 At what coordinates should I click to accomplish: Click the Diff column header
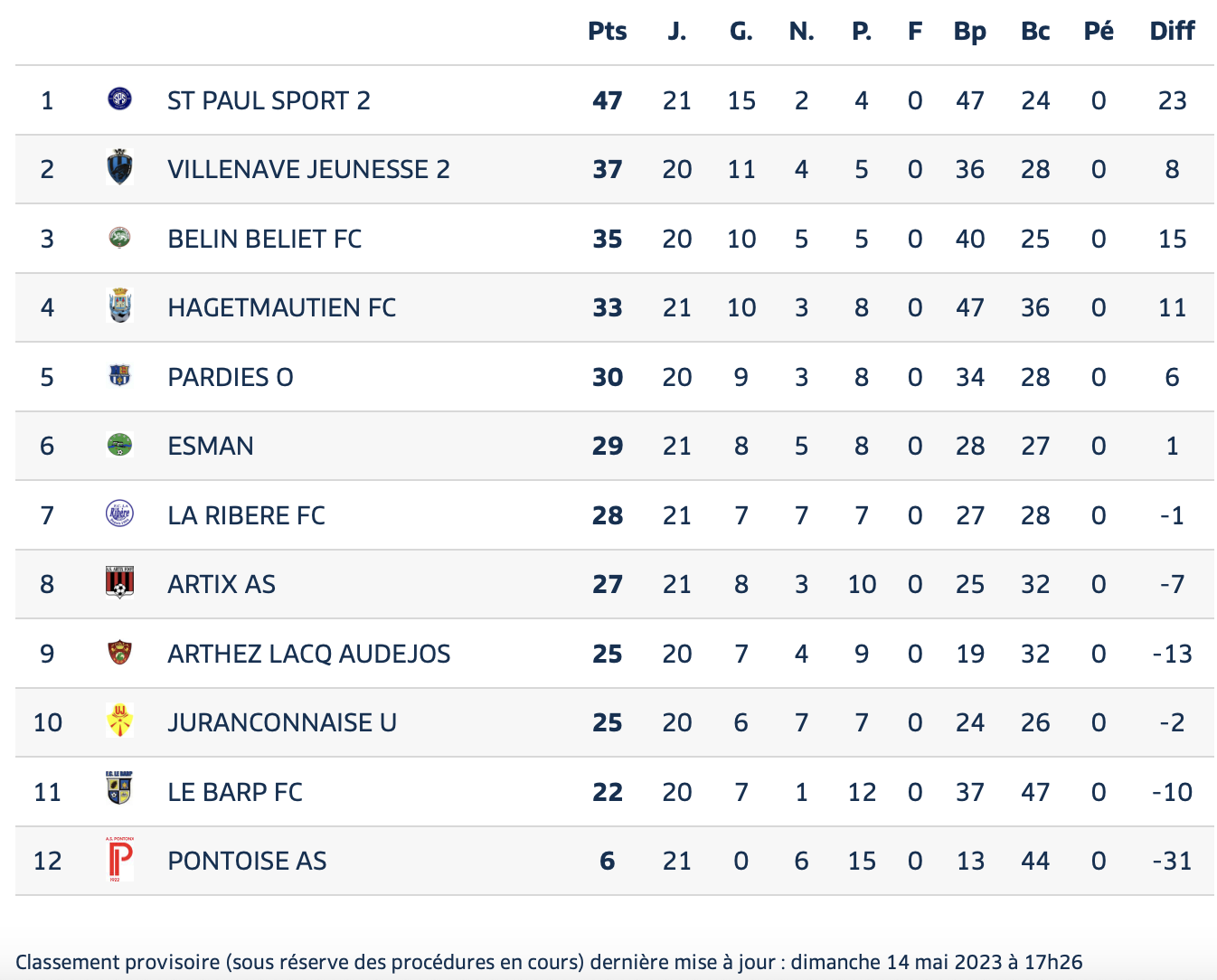point(1172,31)
